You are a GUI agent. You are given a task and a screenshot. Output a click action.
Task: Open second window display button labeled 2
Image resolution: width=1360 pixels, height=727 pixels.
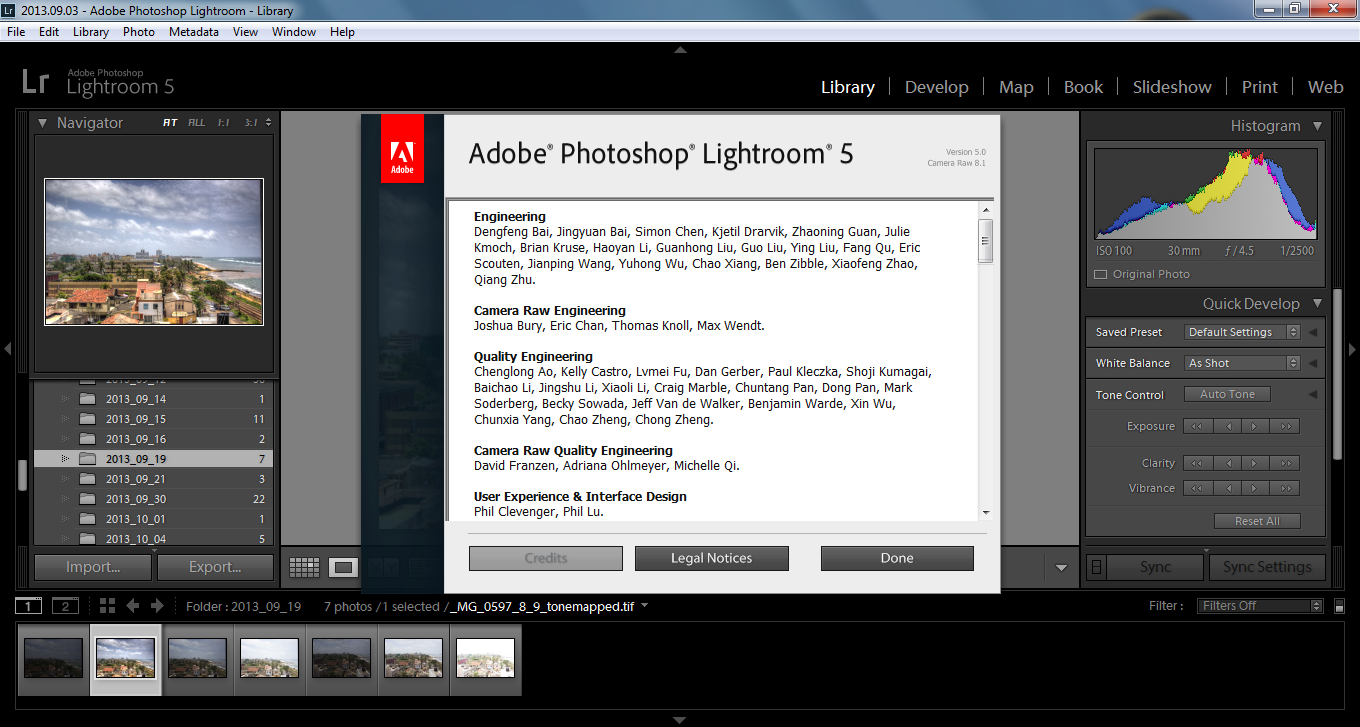pyautogui.click(x=65, y=606)
